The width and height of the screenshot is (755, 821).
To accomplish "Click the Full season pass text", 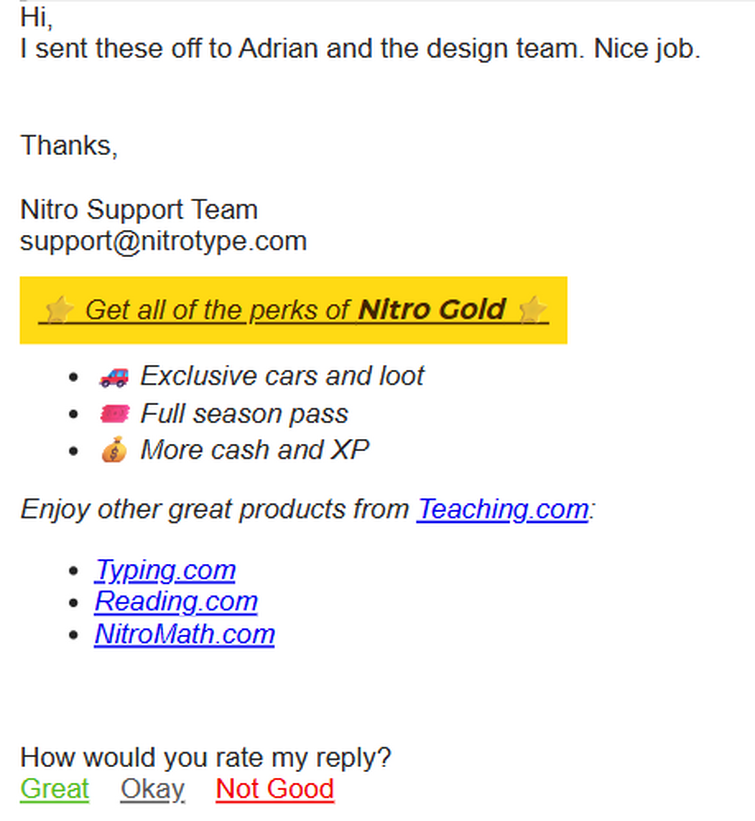I will [244, 414].
